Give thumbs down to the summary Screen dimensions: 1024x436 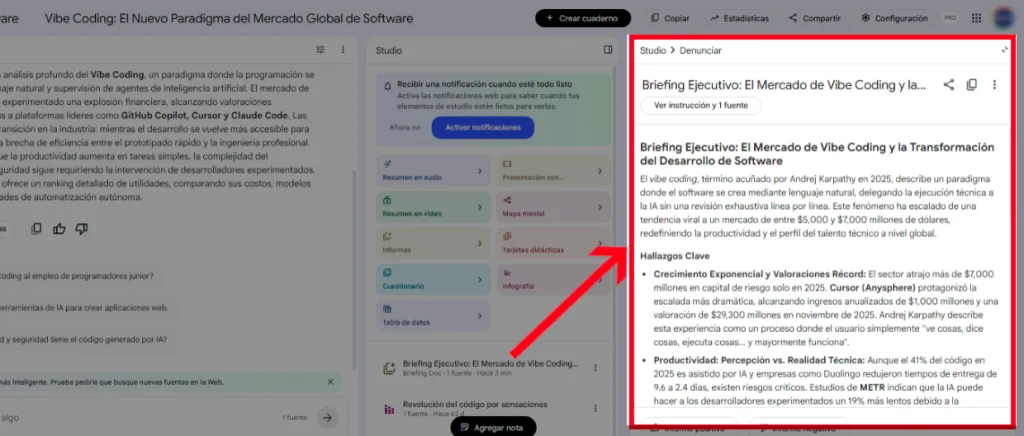coord(82,228)
